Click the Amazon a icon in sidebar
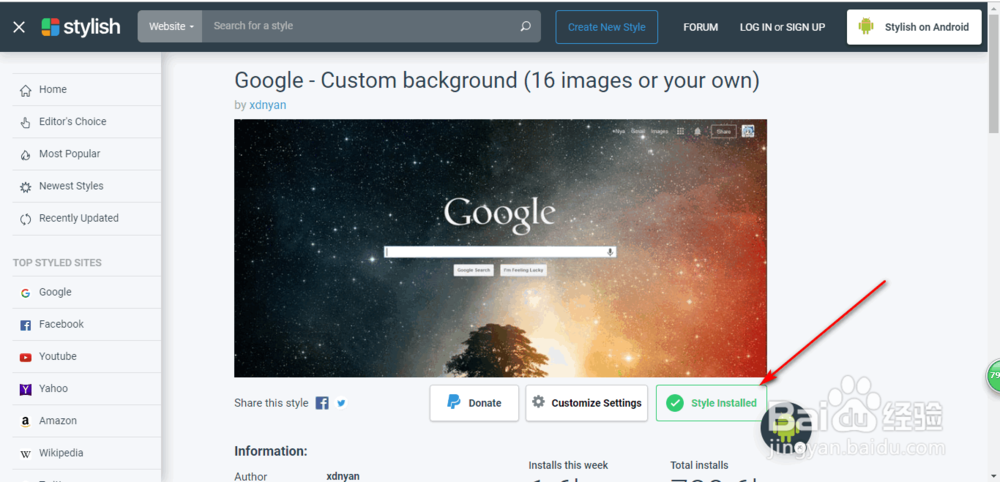1000x482 pixels. click(x=26, y=421)
